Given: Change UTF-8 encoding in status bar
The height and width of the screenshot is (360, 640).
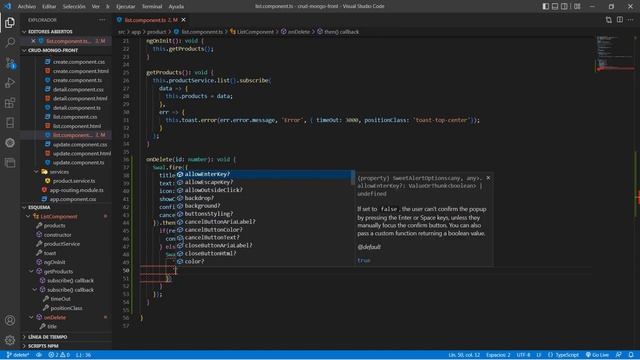Looking at the screenshot, I should [x=523, y=355].
